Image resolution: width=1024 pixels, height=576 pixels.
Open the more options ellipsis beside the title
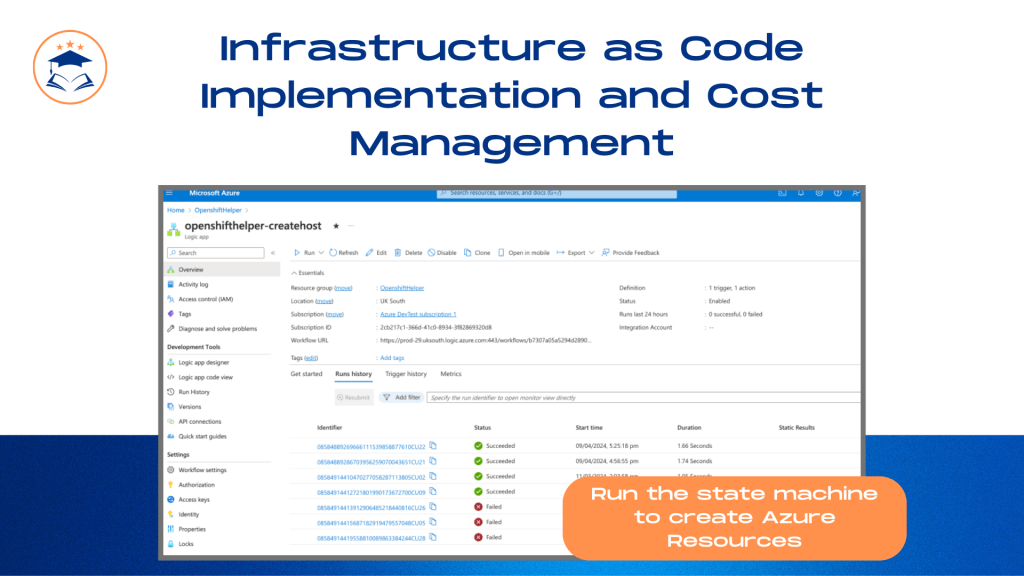pos(351,226)
